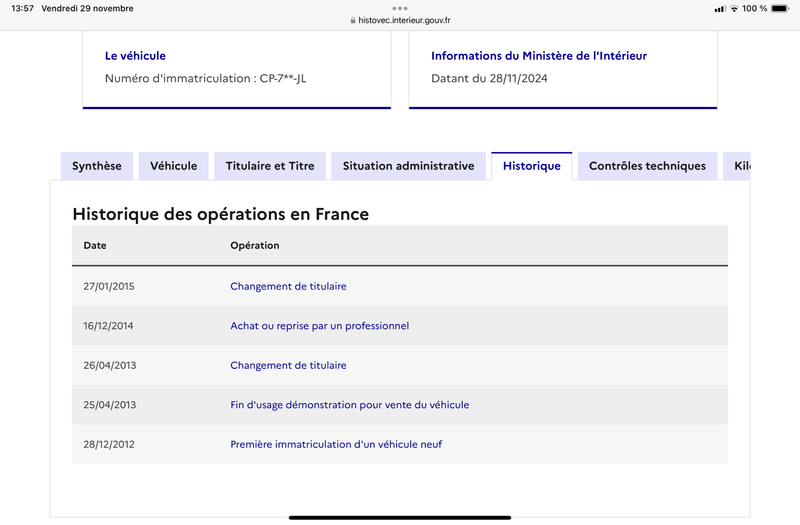This screenshot has width=800, height=525.
Task: Open the Contrôles techniques tab
Action: pyautogui.click(x=647, y=166)
